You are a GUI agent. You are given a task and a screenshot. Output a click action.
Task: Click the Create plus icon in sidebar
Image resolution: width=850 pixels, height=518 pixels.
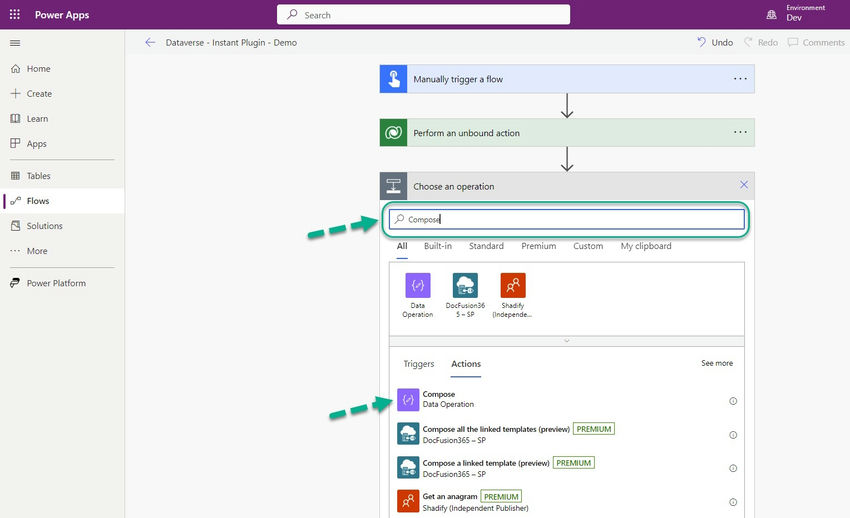(x=15, y=93)
